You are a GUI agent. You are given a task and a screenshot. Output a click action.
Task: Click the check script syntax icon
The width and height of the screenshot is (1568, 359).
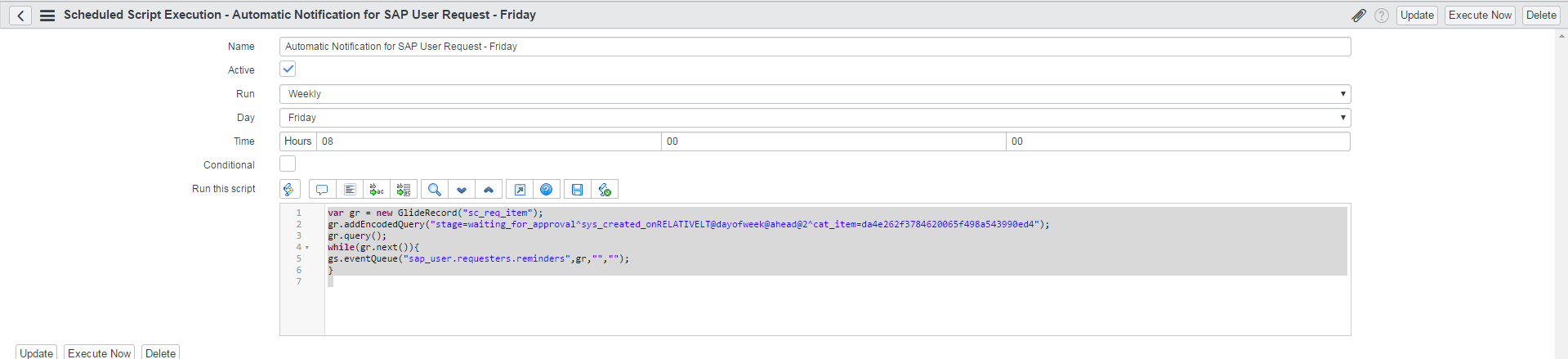(x=605, y=190)
